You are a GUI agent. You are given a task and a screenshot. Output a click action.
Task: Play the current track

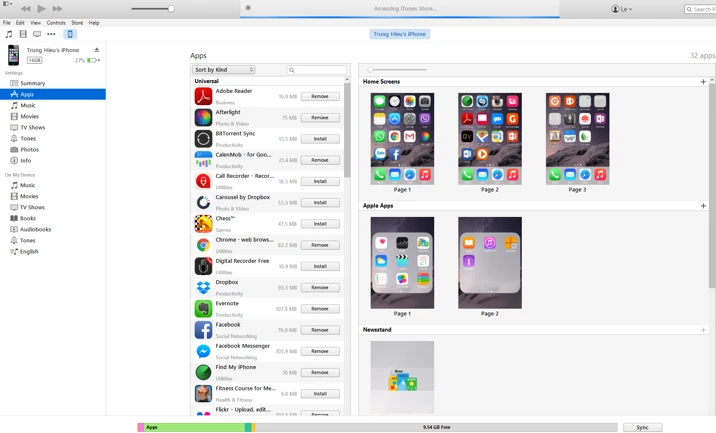[41, 9]
